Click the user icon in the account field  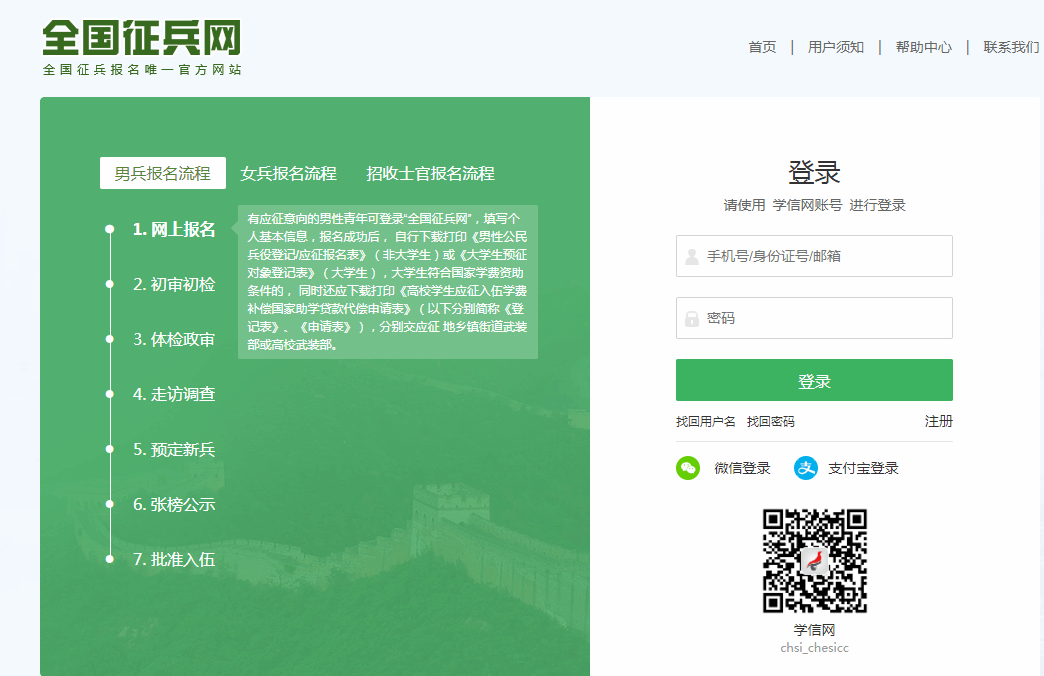point(692,256)
